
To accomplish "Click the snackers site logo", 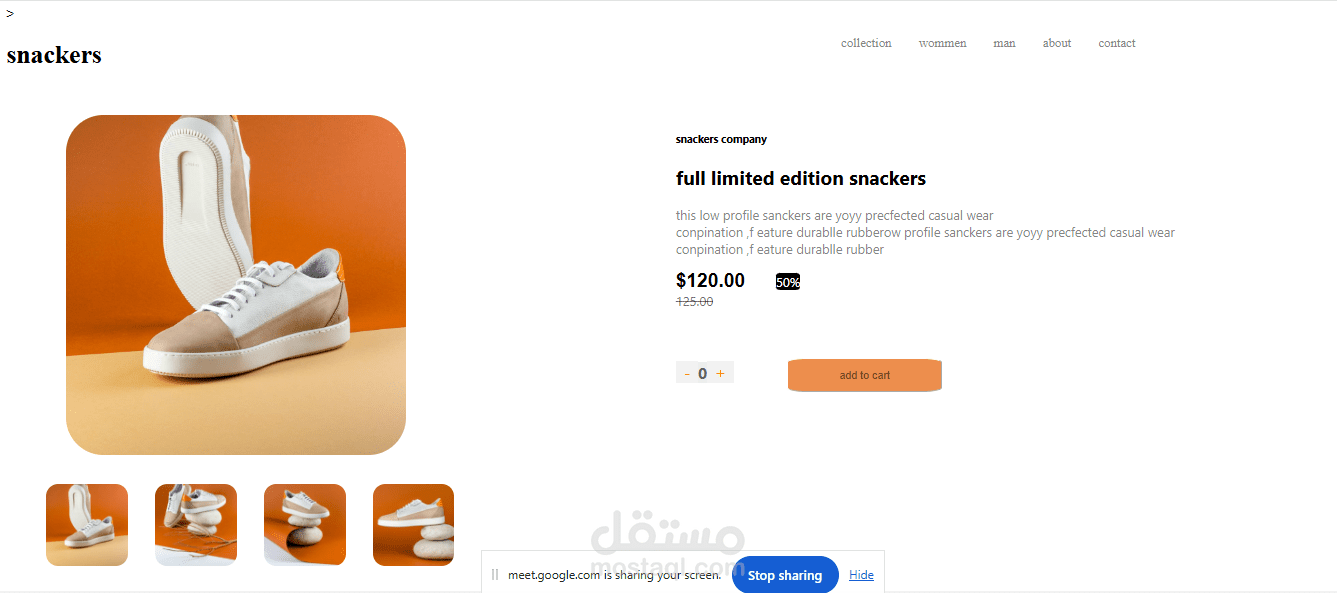I will coord(54,55).
